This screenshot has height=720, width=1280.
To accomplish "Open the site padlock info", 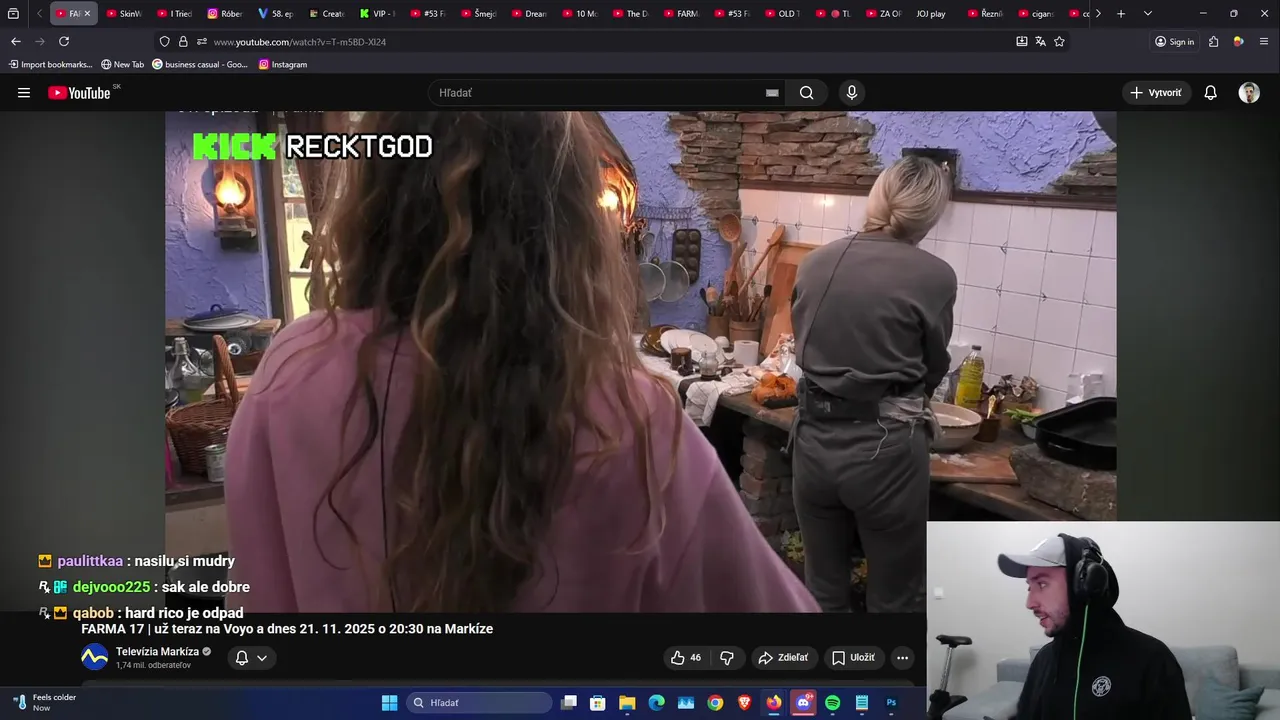I will [x=183, y=41].
